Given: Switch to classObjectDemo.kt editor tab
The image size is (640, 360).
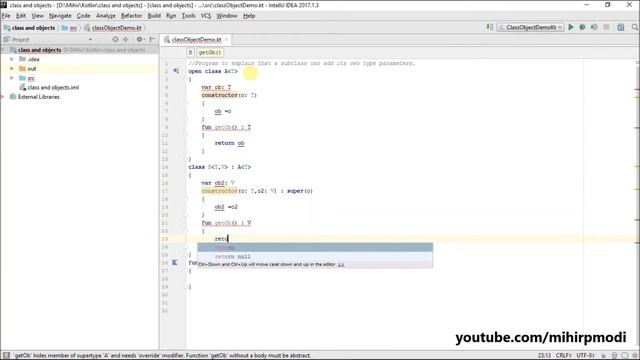Looking at the screenshot, I should 196,40.
